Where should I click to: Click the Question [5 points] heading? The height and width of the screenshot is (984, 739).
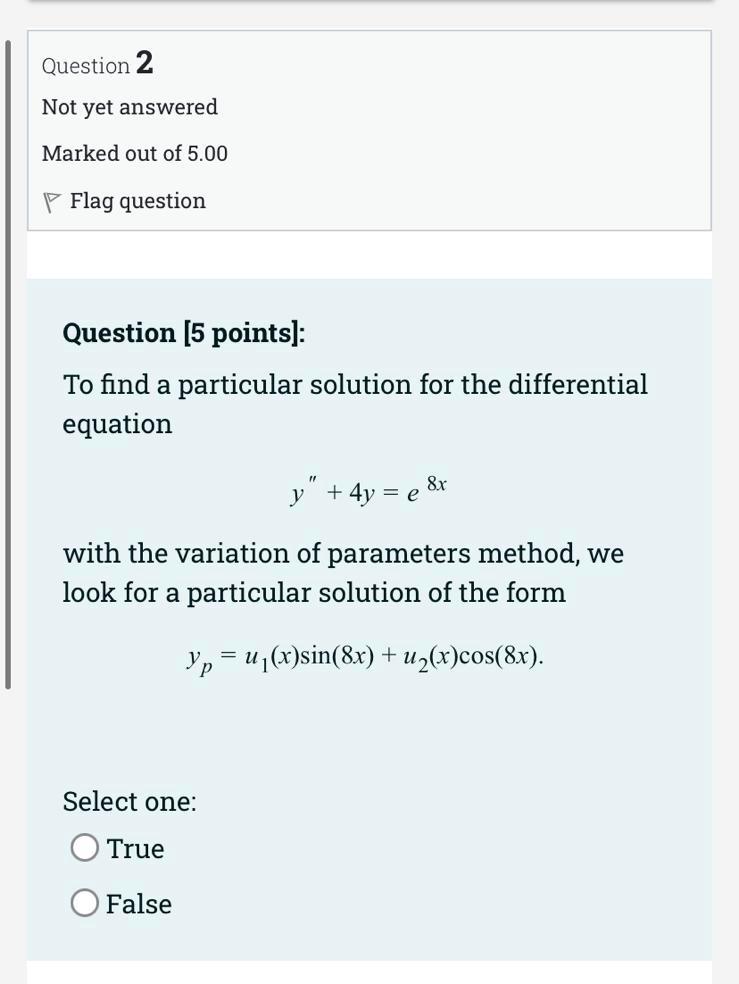click(x=186, y=332)
